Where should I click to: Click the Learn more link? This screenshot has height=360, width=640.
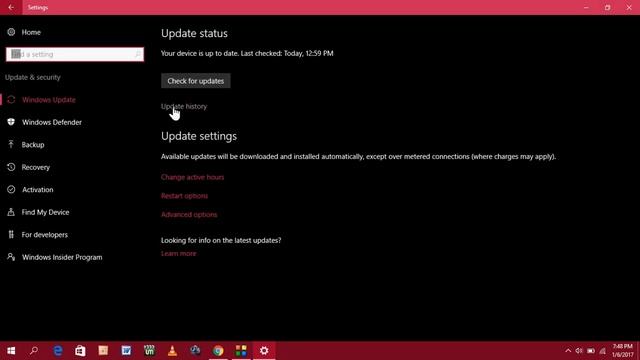point(178,253)
